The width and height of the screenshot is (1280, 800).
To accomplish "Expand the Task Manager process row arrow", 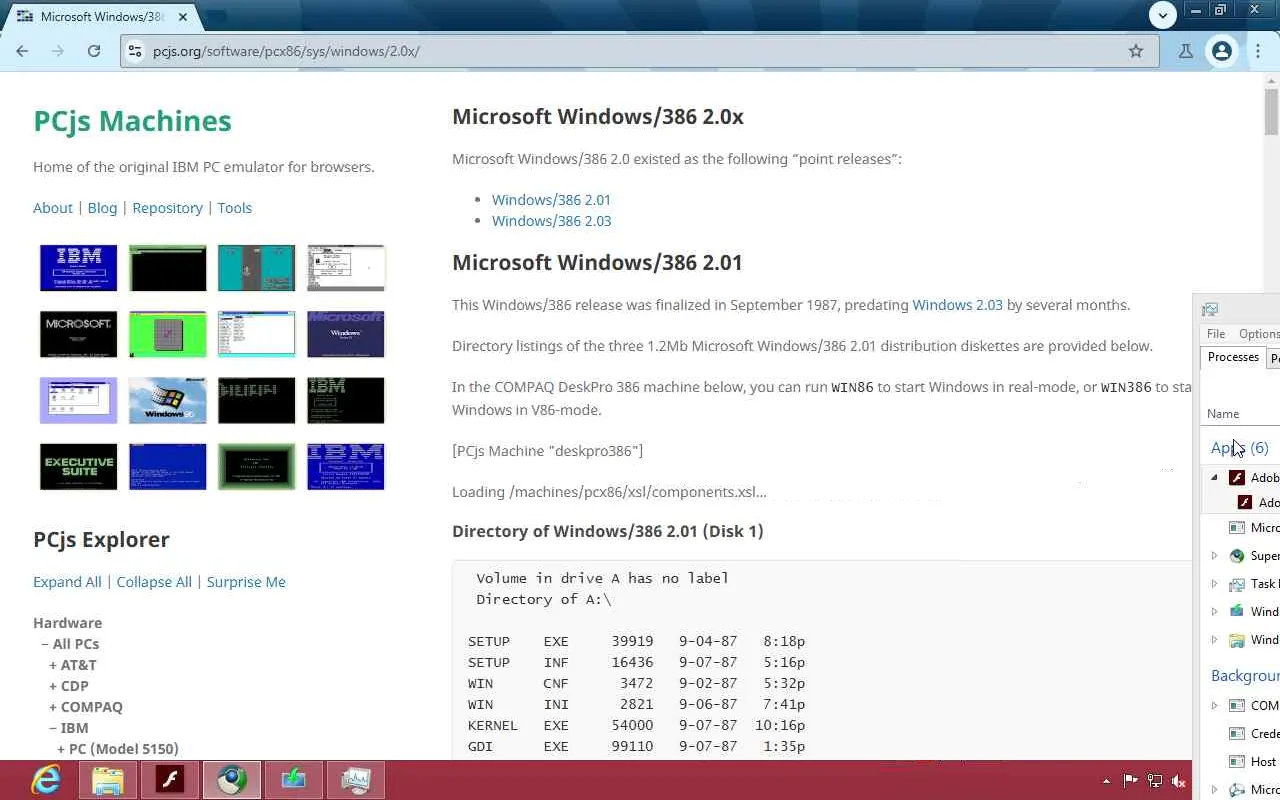I will coord(1215,584).
